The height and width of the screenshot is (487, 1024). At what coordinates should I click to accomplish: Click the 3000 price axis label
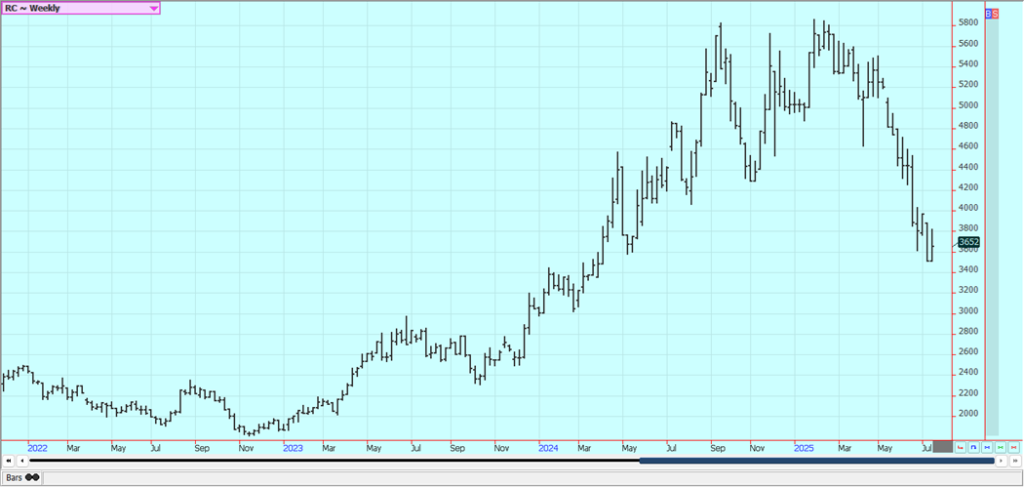click(968, 311)
